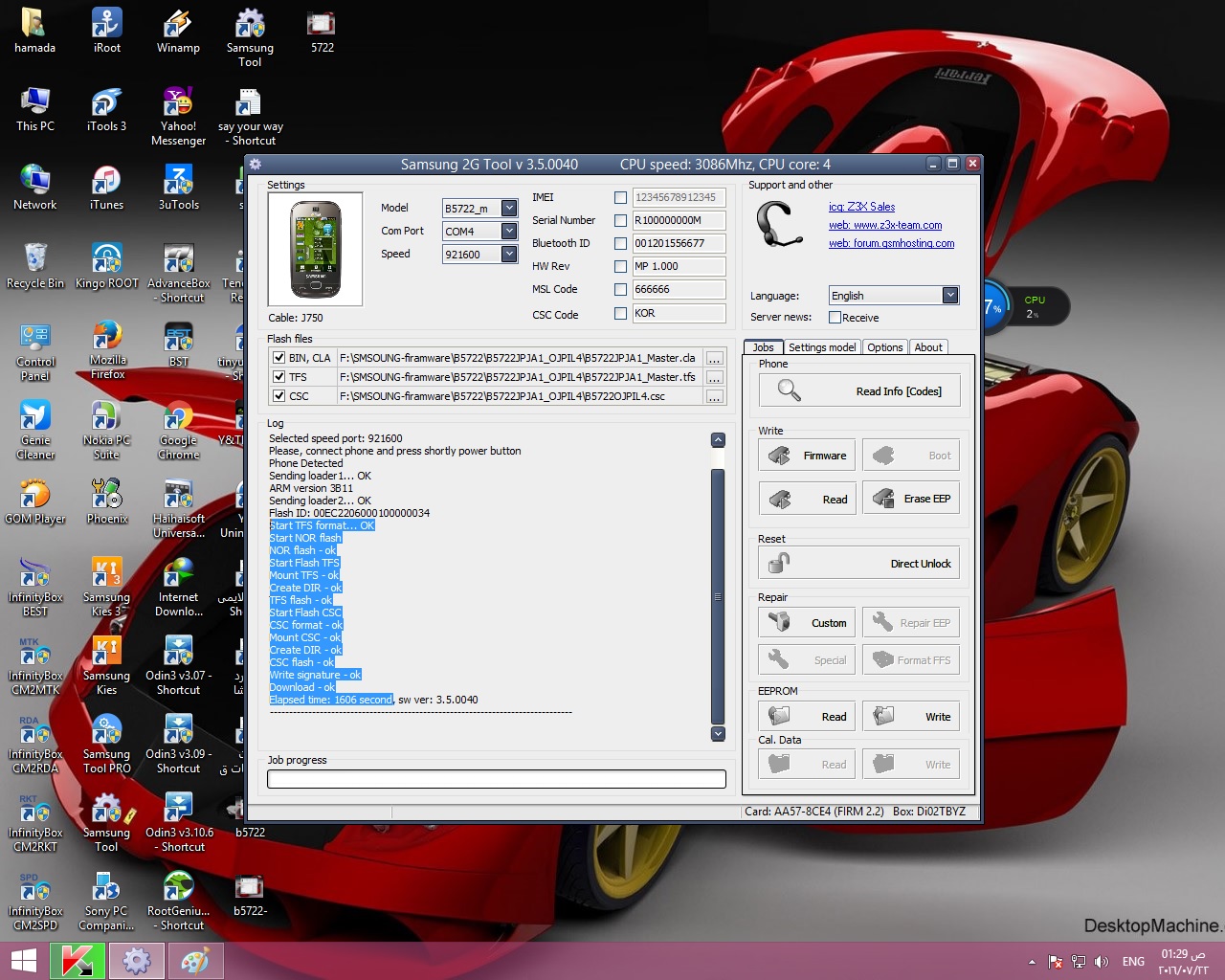Open Kaspersky from the taskbar
Image resolution: width=1225 pixels, height=980 pixels.
[77, 961]
